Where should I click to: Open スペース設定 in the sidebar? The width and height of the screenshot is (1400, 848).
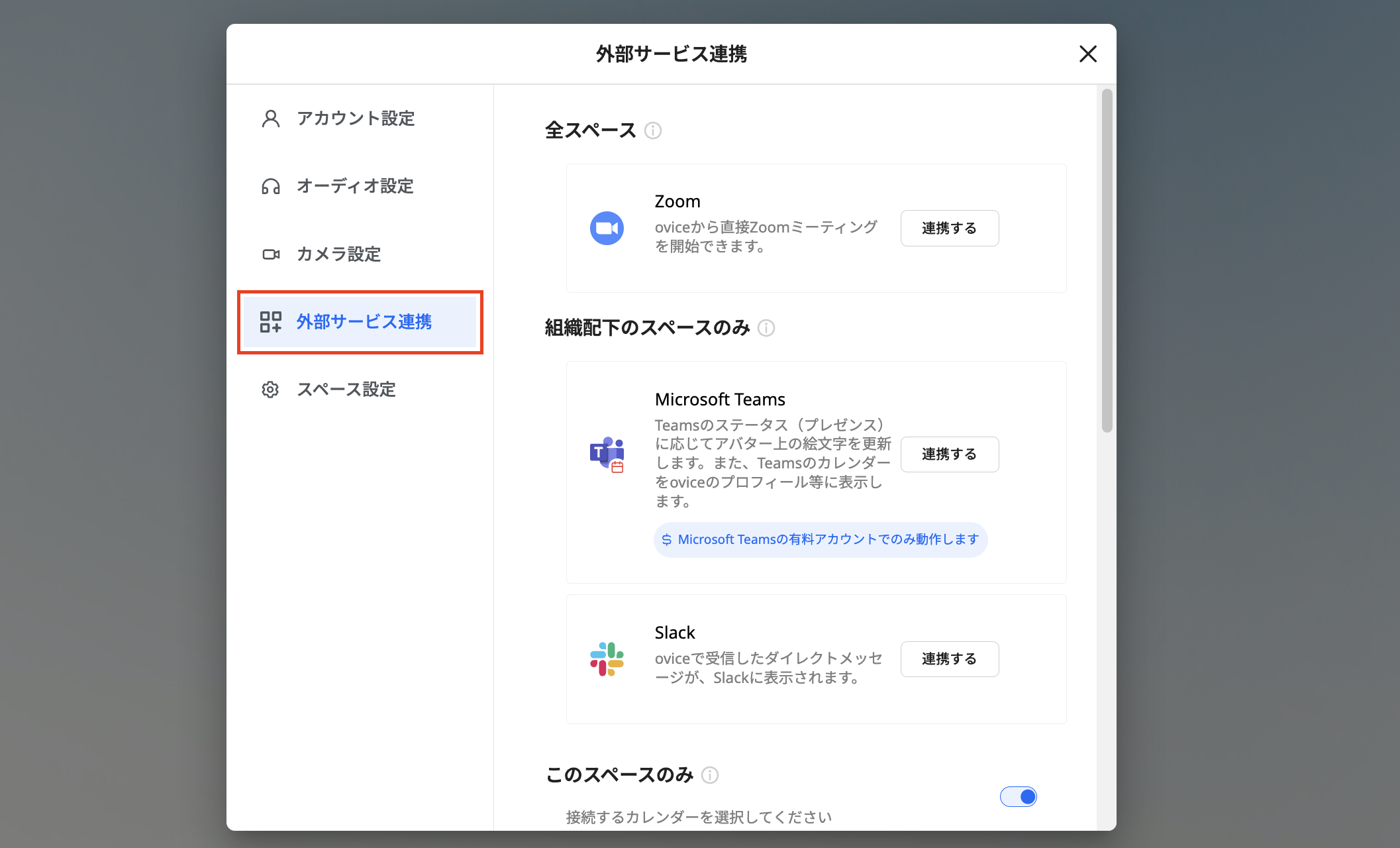tap(360, 390)
